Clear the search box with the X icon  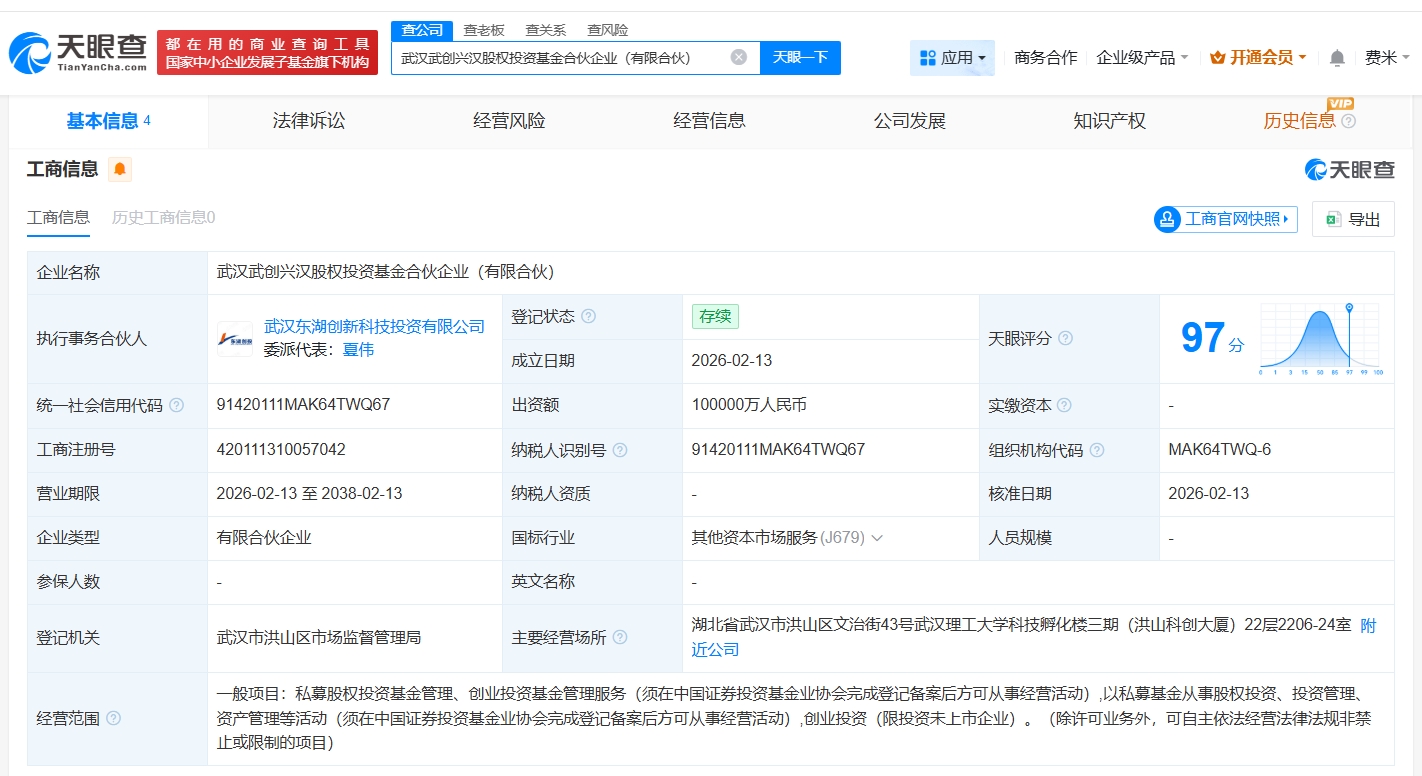coord(739,57)
